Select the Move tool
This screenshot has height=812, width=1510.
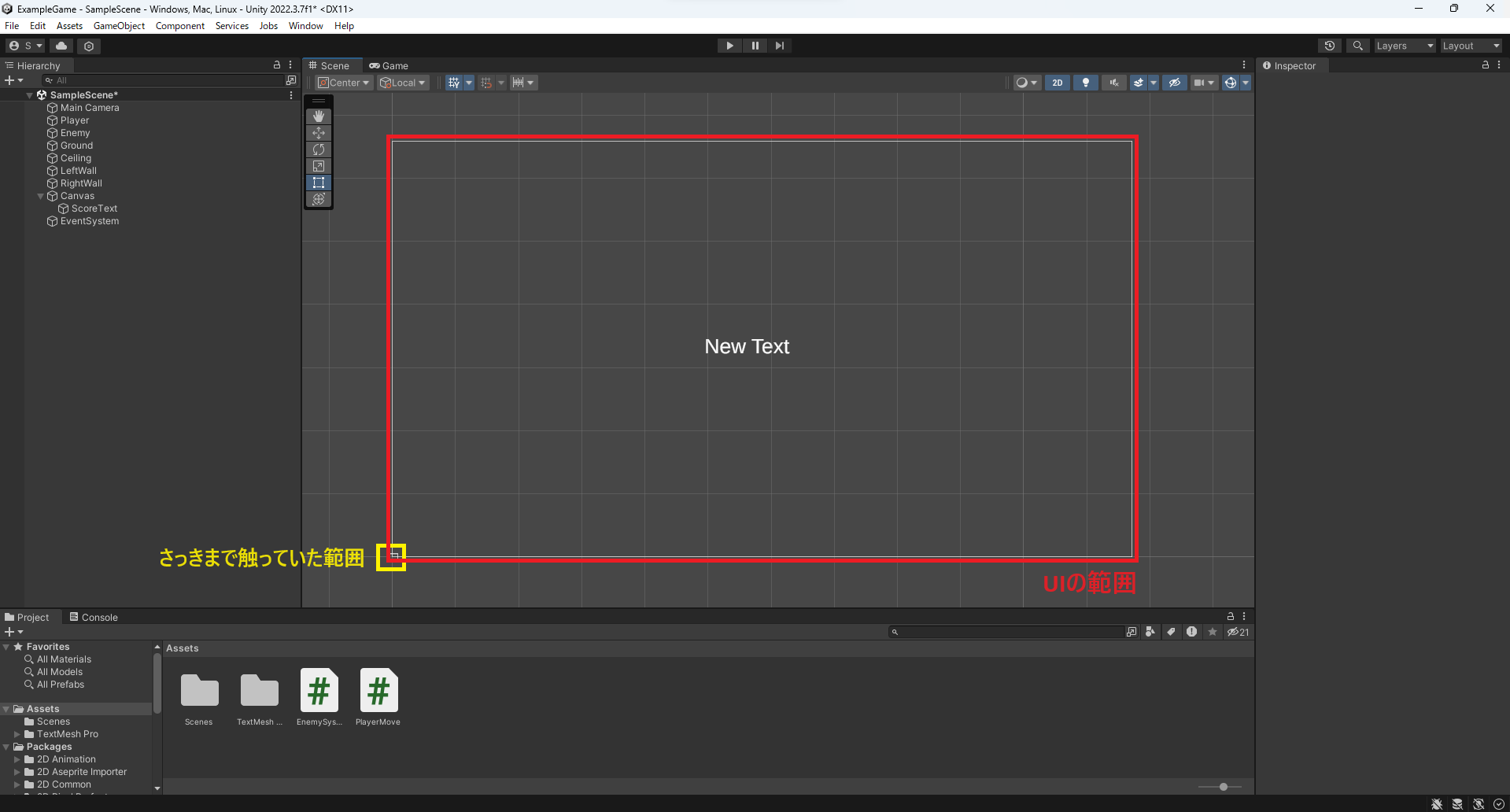coord(318,132)
